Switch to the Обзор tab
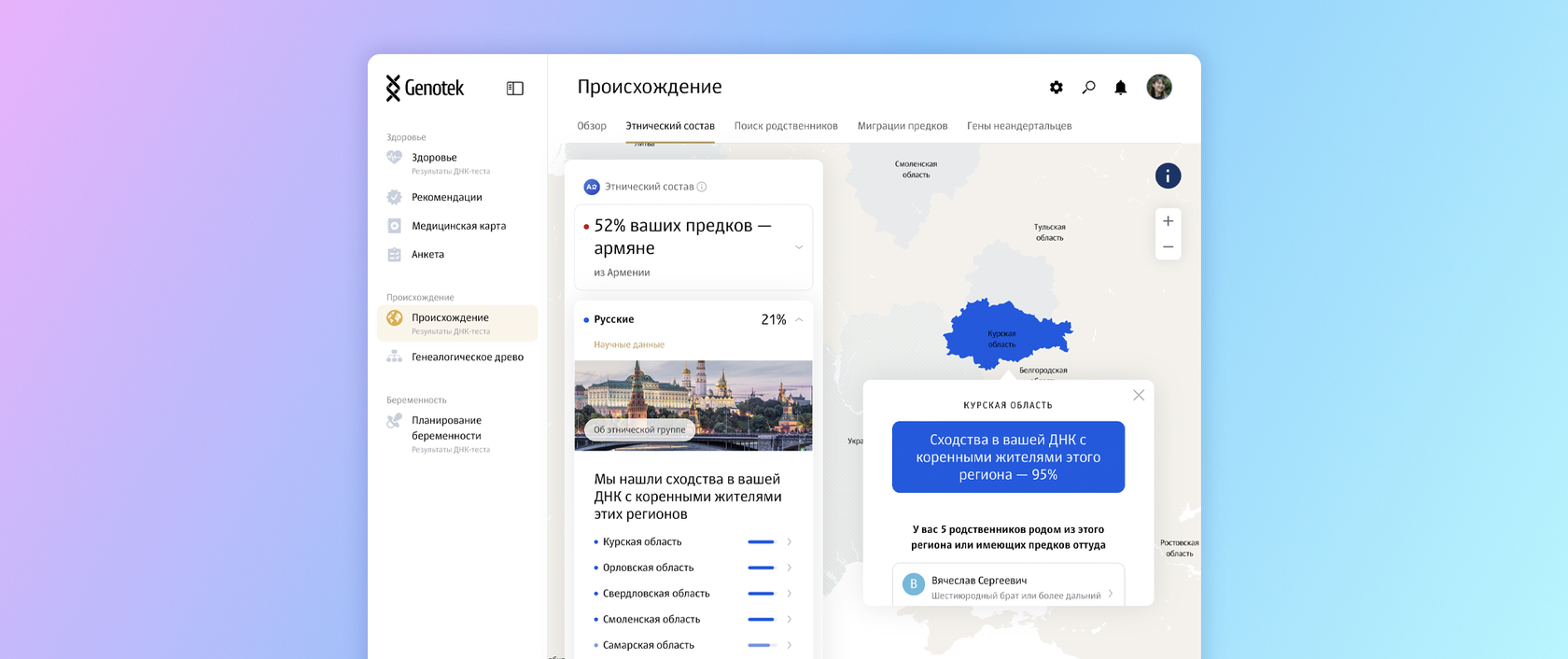 click(592, 126)
